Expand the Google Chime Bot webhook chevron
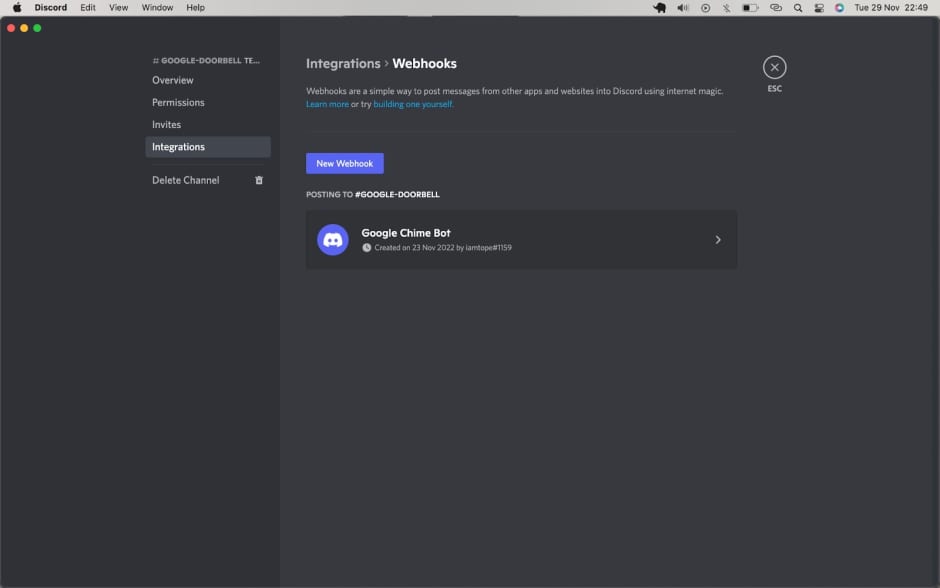 718,240
